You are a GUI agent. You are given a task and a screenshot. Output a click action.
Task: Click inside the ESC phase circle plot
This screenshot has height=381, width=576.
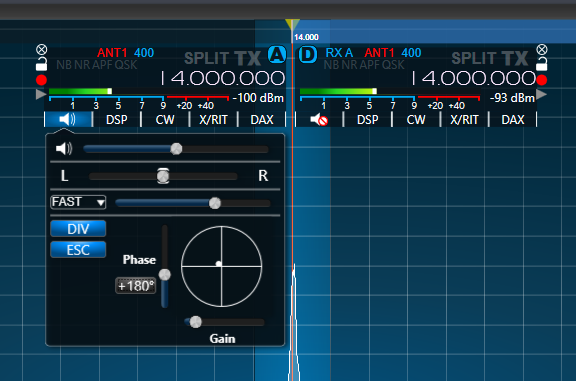pos(222,266)
